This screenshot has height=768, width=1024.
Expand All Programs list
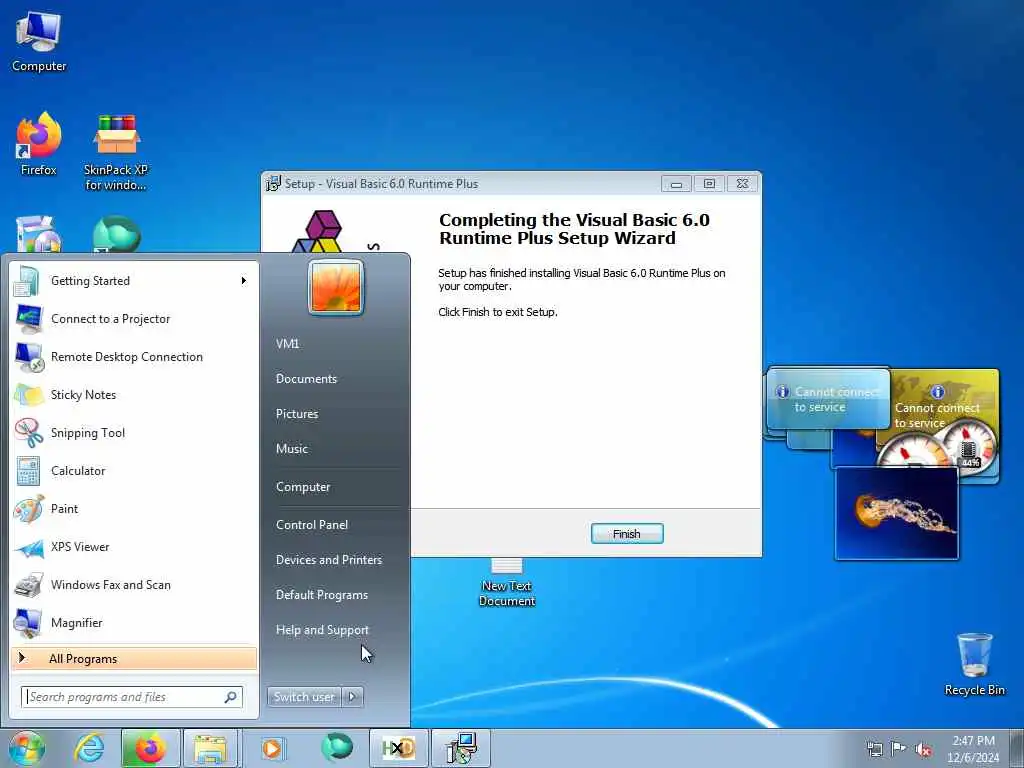tap(134, 658)
